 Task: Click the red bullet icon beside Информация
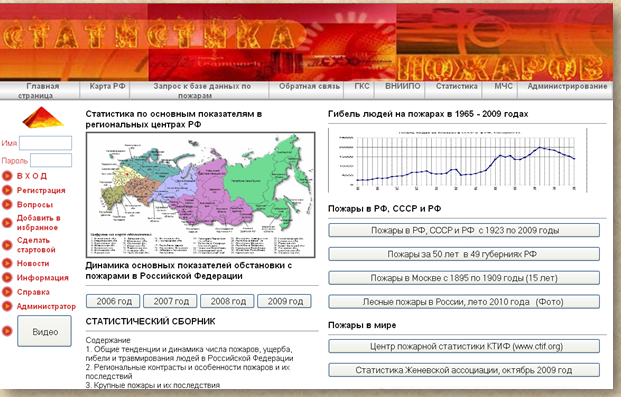click(7, 277)
